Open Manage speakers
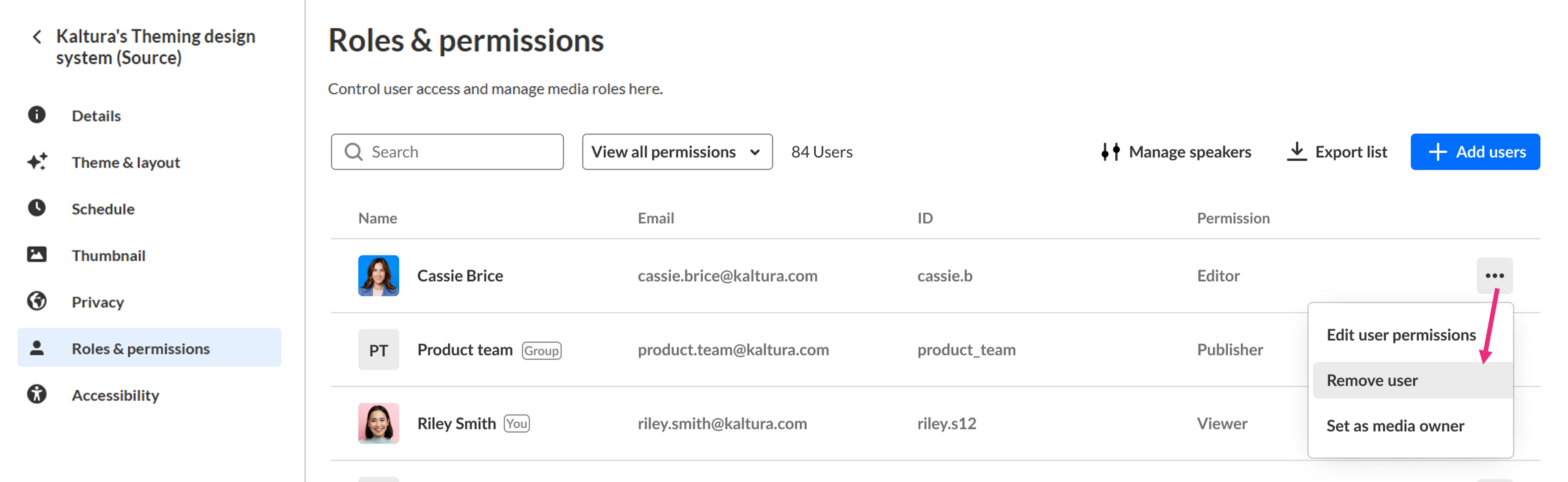This screenshot has height=482, width=1568. pyautogui.click(x=1176, y=151)
